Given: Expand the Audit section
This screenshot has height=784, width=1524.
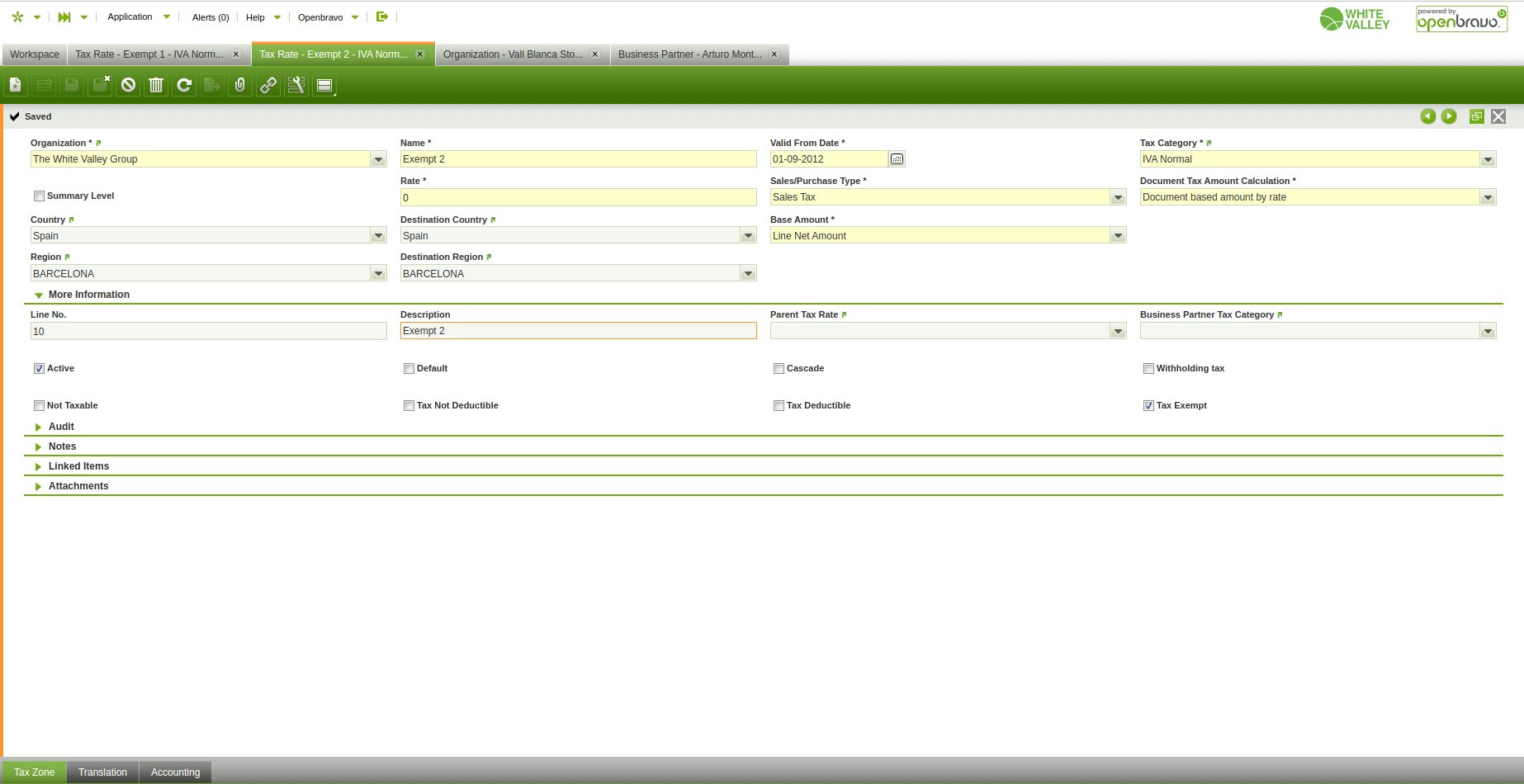Looking at the screenshot, I should 61,427.
